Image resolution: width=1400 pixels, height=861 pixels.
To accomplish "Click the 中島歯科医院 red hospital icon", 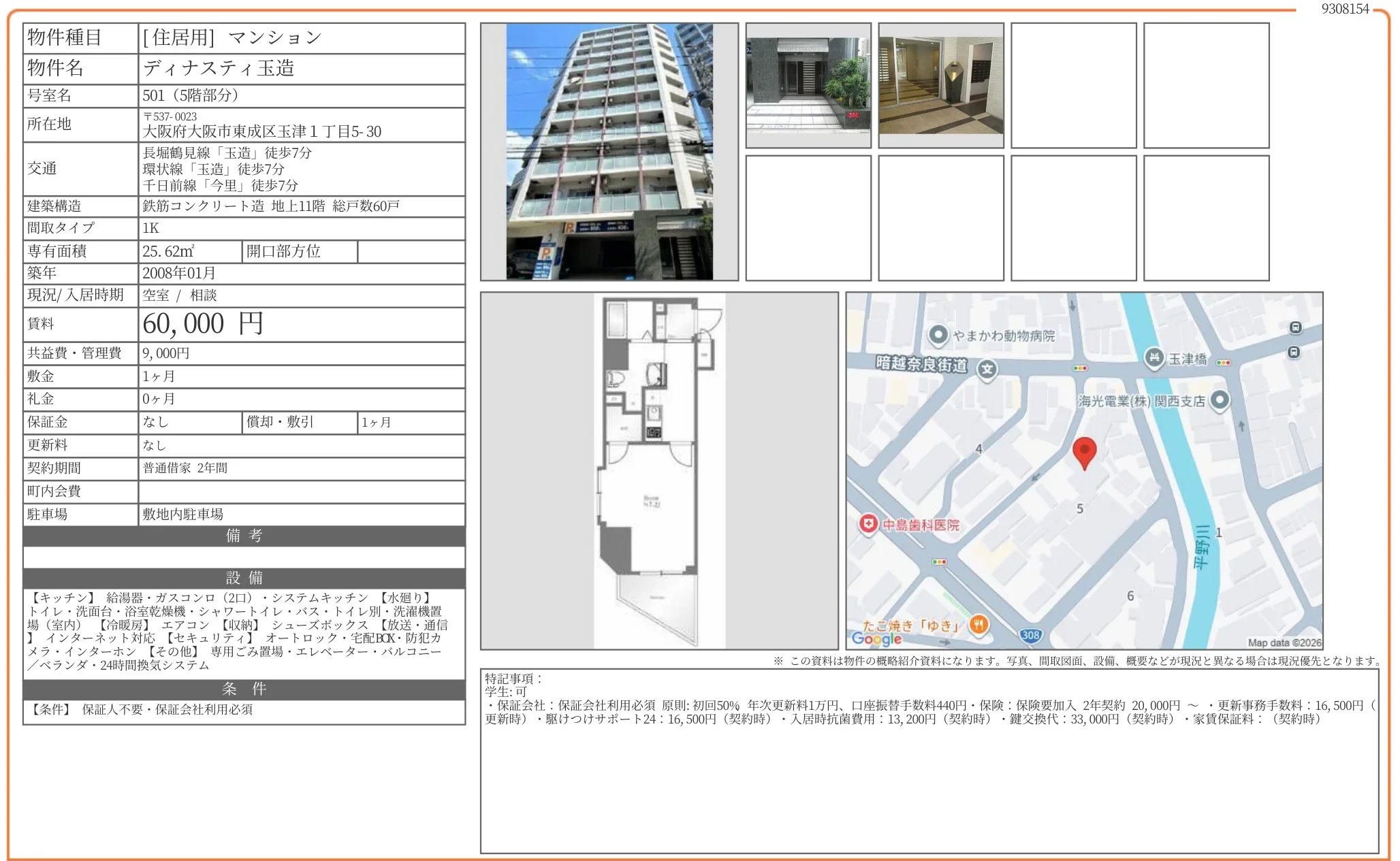I will coord(868,524).
